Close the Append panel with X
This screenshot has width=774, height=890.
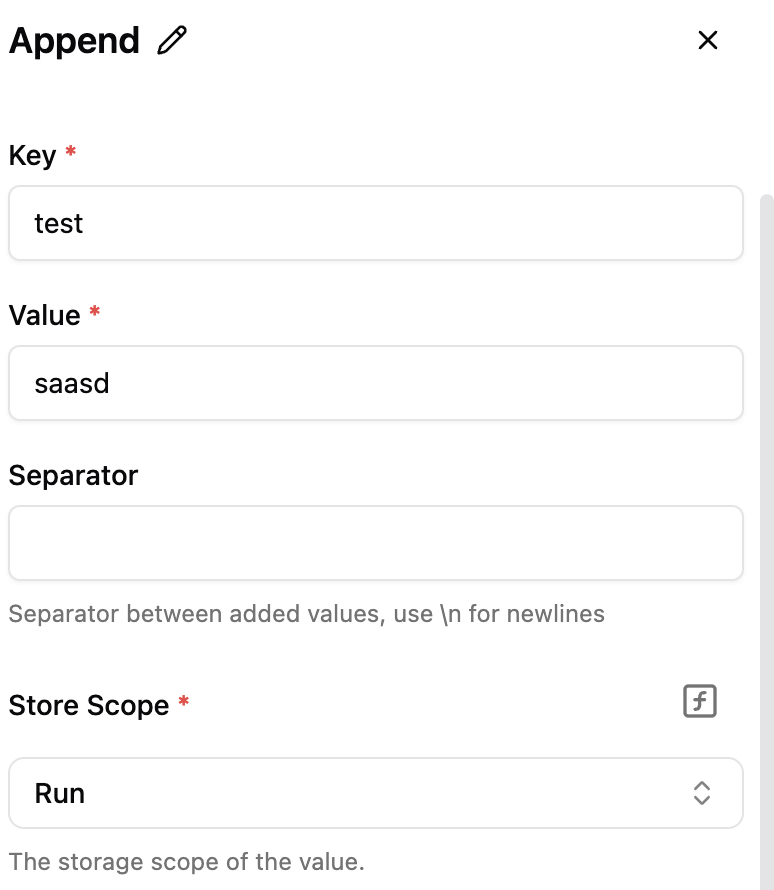pos(708,41)
